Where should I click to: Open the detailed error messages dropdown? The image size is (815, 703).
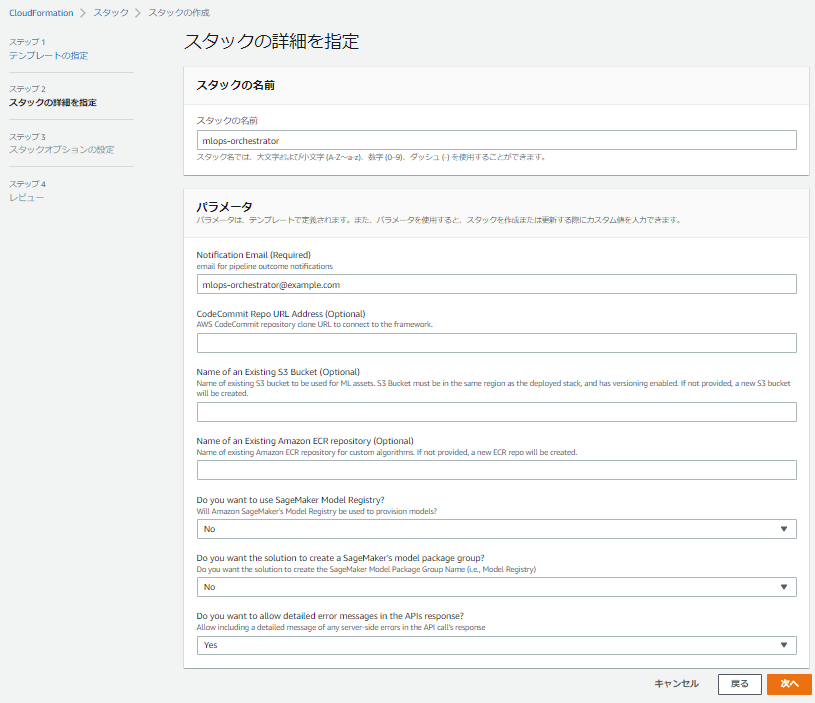[496, 645]
